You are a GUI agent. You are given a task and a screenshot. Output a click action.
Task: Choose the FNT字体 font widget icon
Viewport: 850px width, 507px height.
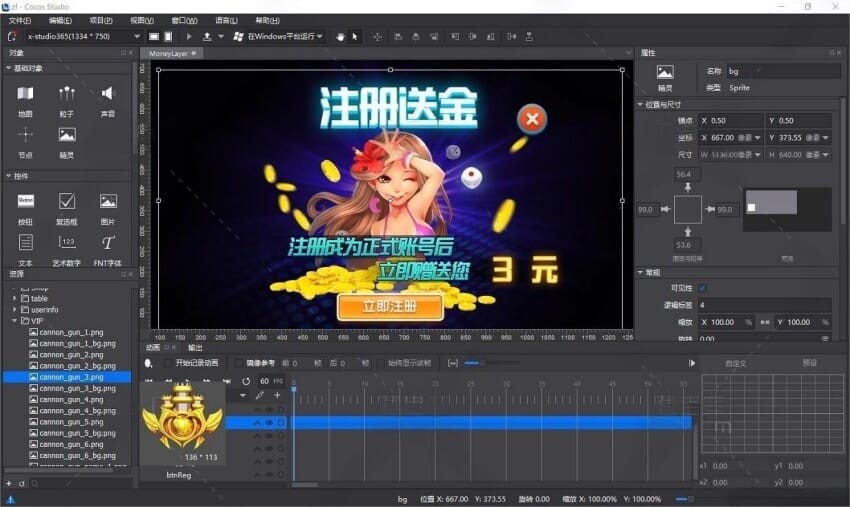click(108, 243)
